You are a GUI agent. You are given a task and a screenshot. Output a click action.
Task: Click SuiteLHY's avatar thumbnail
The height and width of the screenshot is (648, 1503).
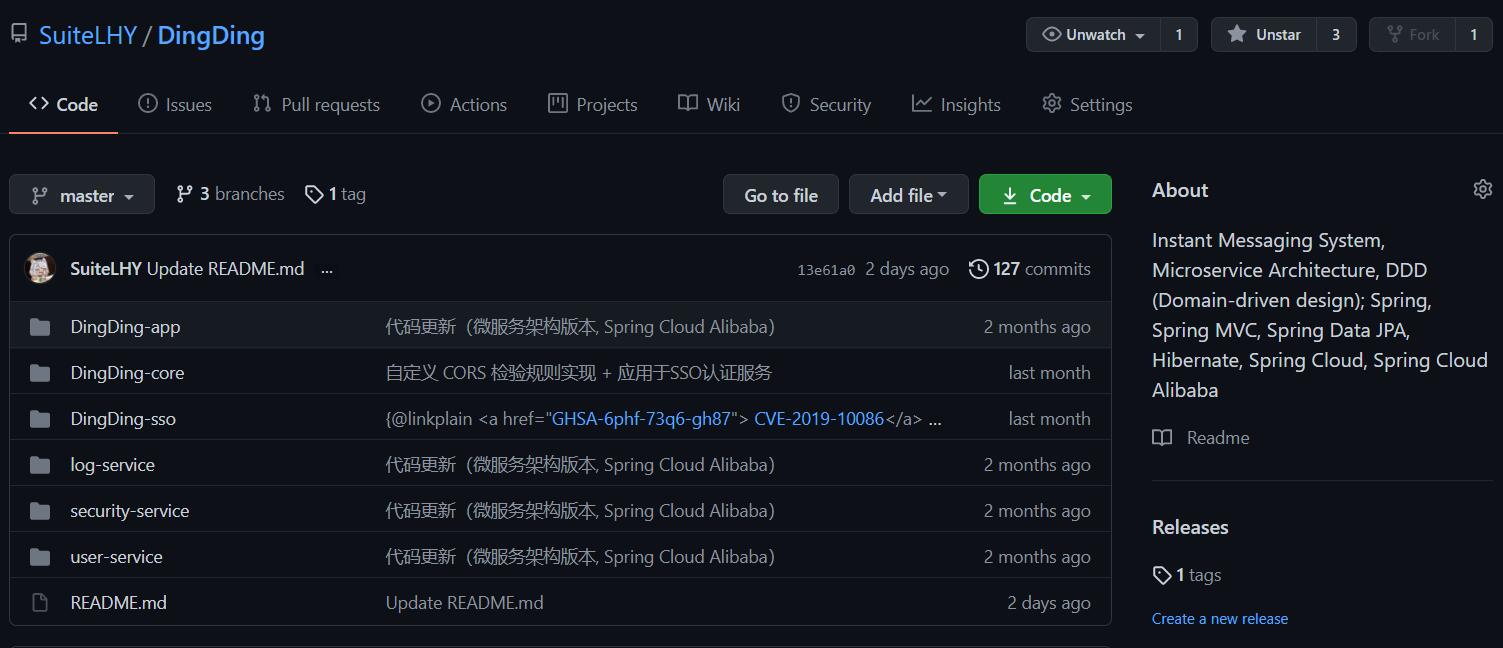tap(40, 268)
